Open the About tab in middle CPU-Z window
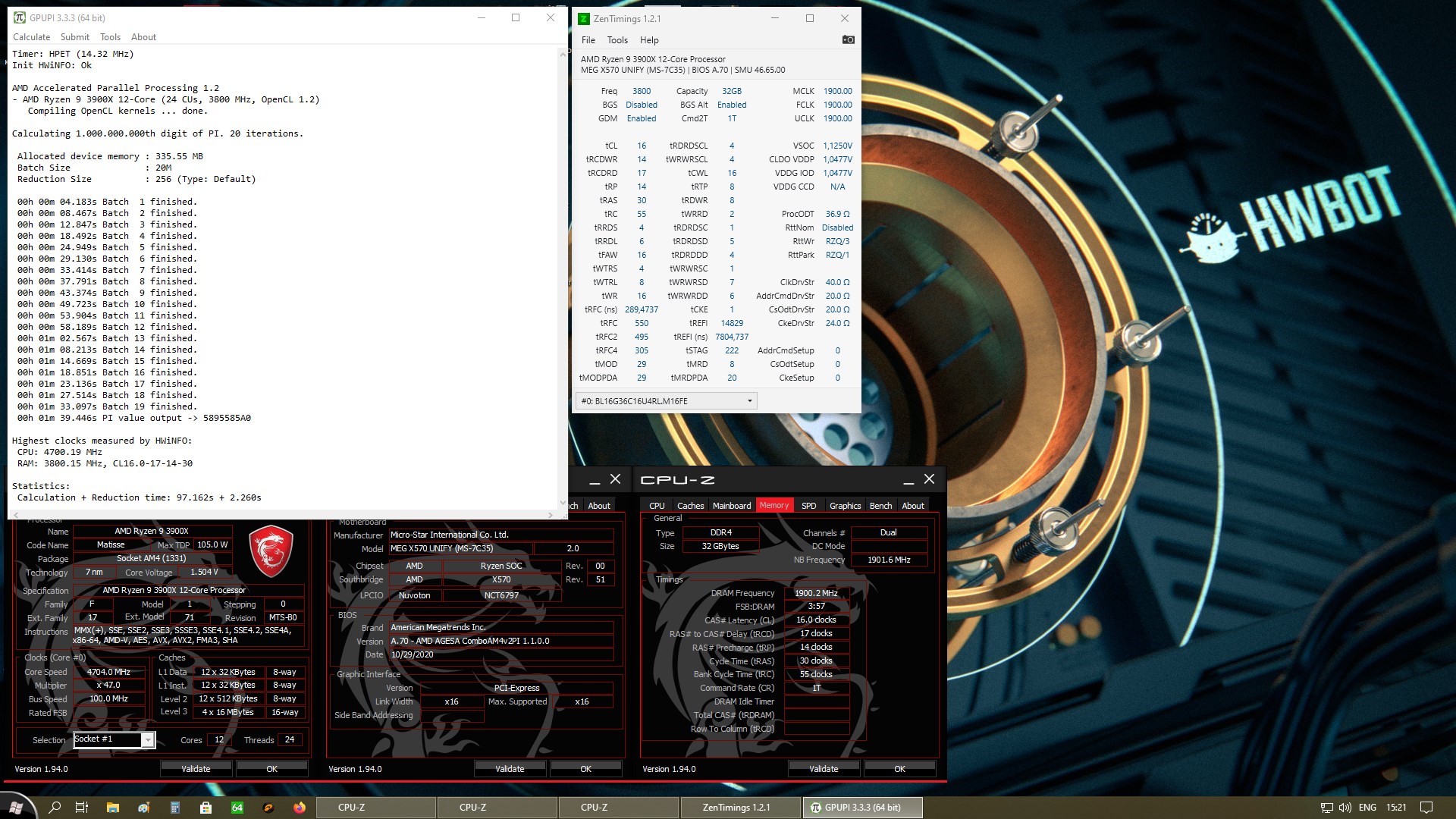 599,506
